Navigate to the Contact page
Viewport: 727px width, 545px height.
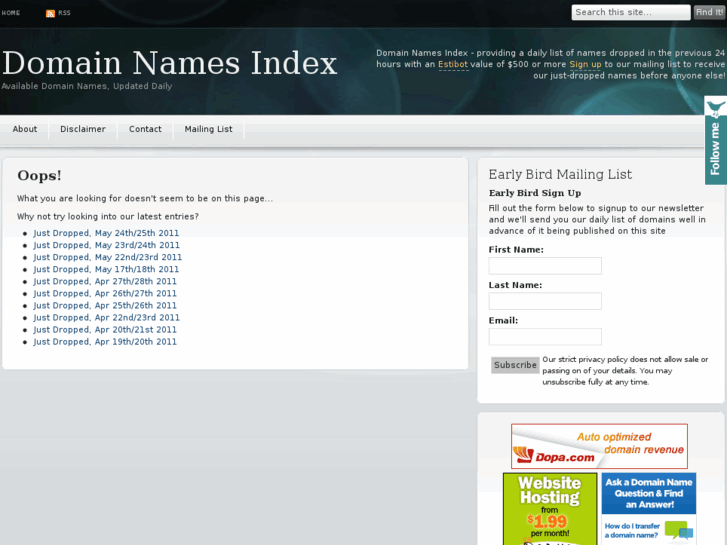145,129
